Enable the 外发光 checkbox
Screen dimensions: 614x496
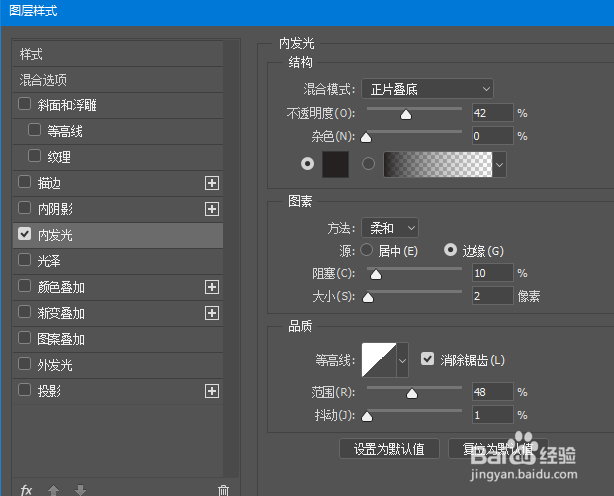[25, 364]
